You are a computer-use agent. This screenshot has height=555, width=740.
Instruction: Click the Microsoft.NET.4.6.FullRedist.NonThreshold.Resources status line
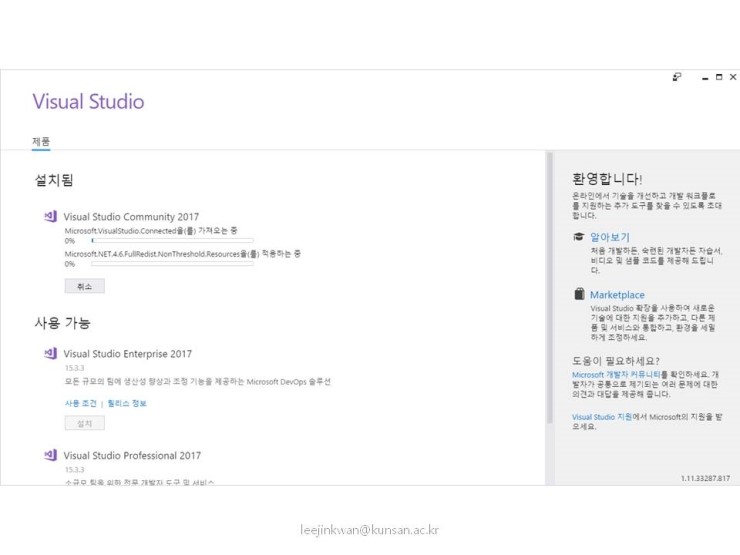[183, 254]
